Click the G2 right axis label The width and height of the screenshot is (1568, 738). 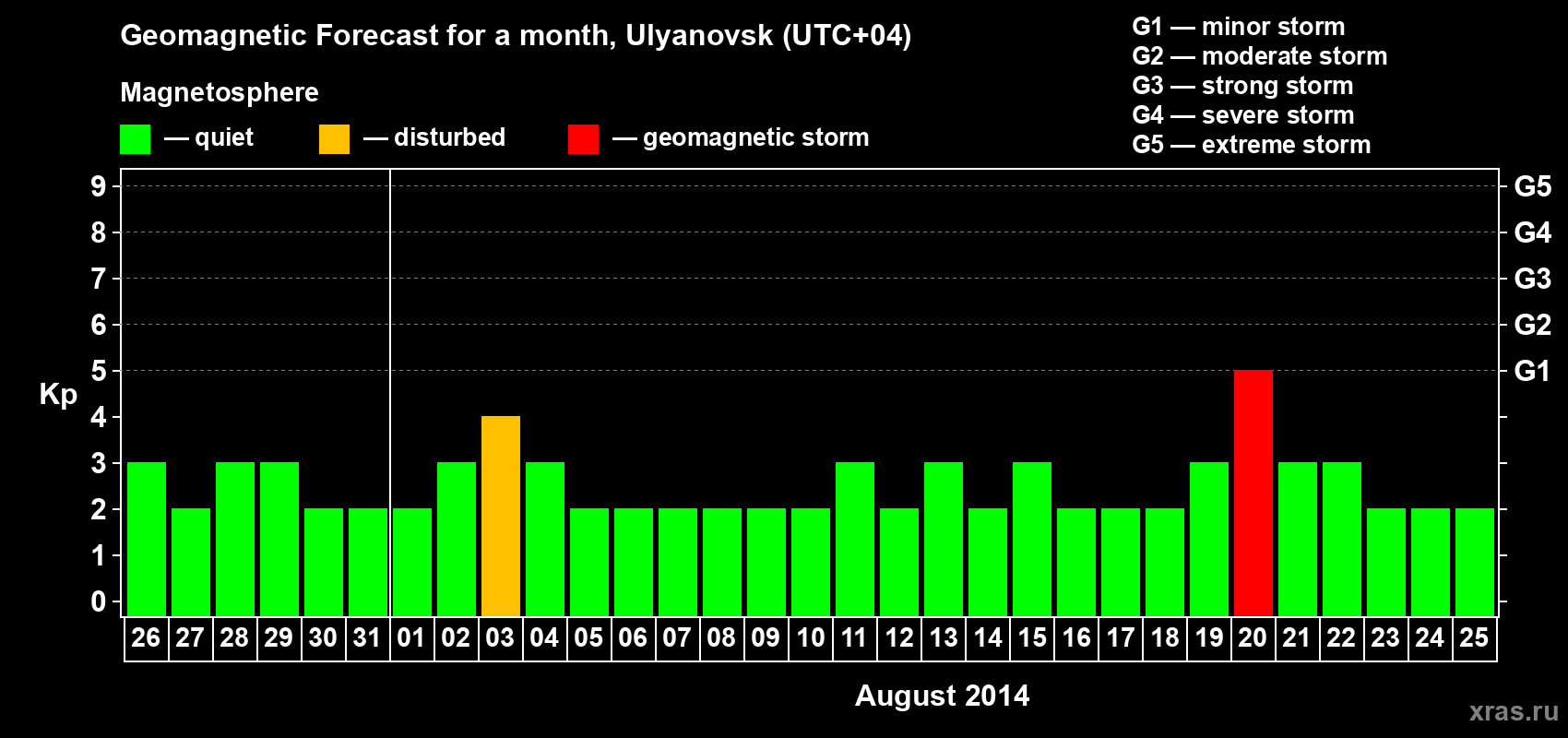[1532, 325]
